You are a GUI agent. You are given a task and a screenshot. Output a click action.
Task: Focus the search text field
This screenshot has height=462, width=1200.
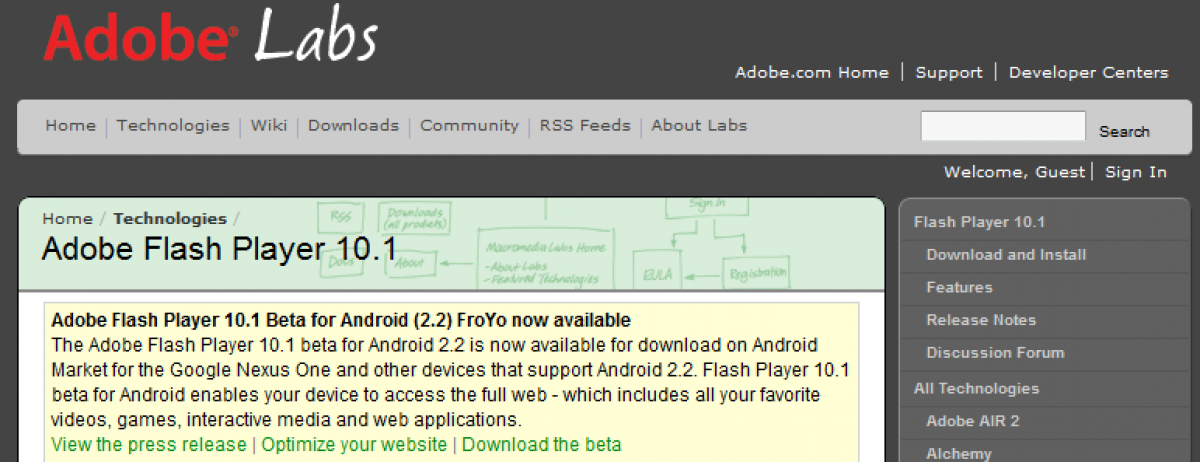(1002, 127)
